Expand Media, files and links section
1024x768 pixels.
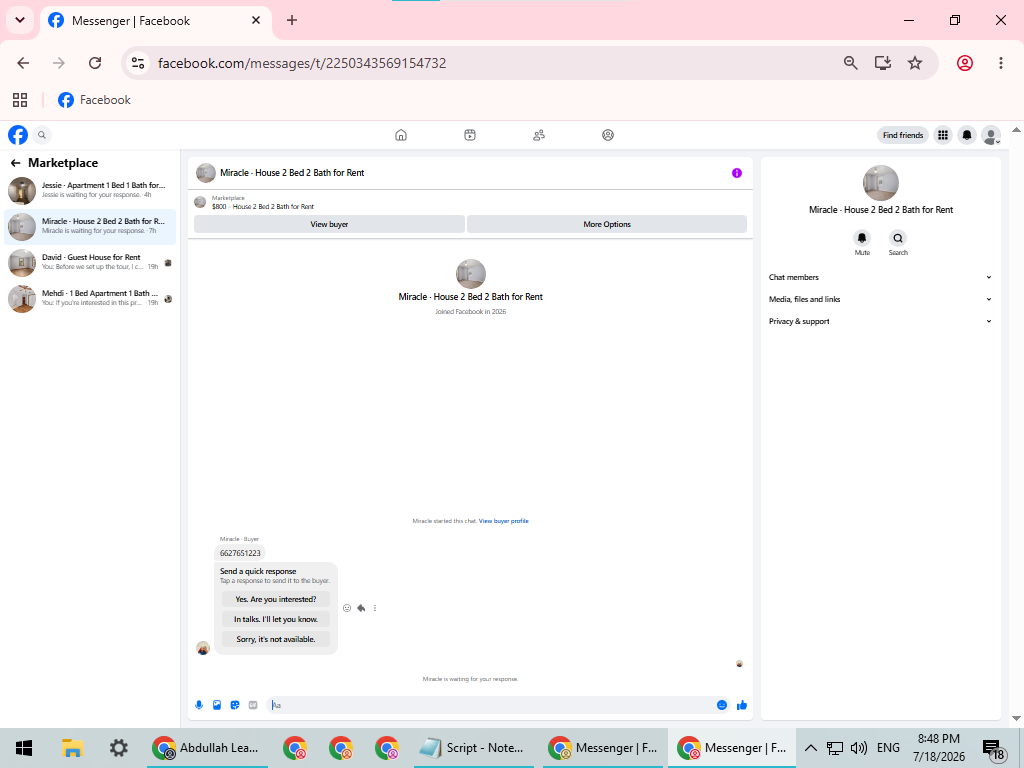tap(880, 299)
